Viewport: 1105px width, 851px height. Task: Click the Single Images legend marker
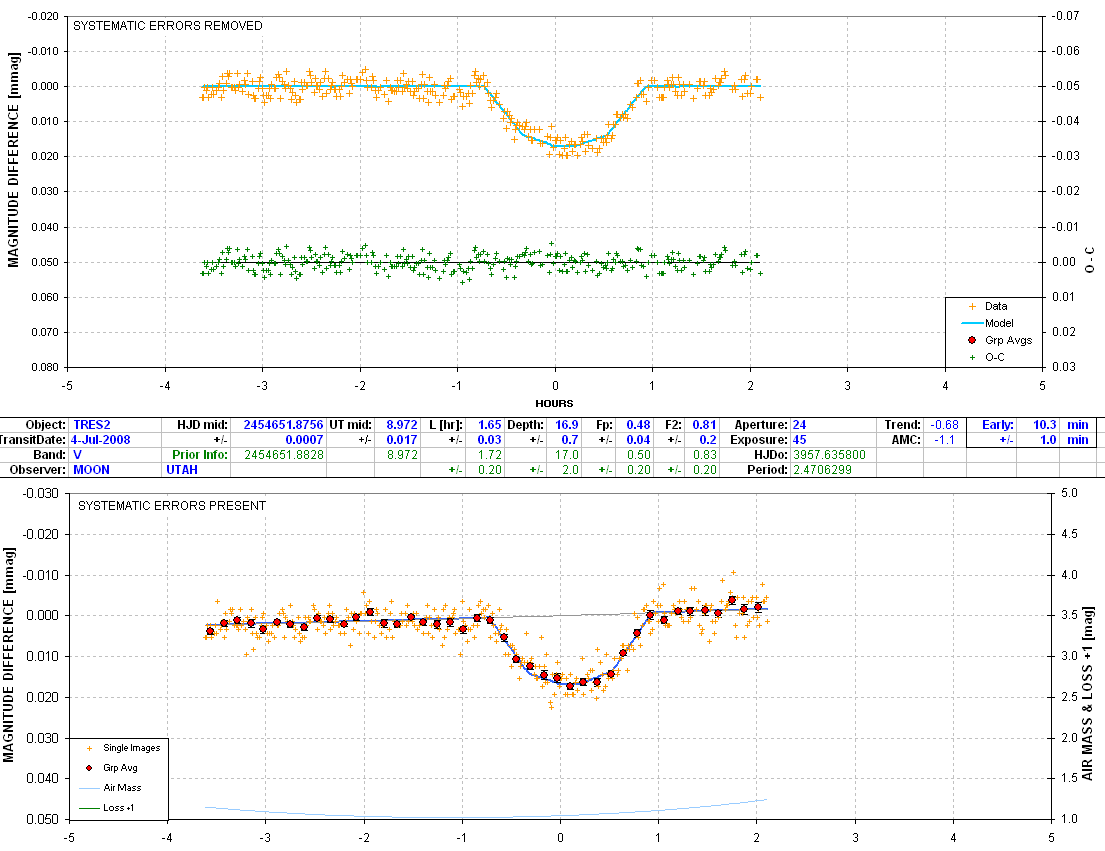point(90,747)
